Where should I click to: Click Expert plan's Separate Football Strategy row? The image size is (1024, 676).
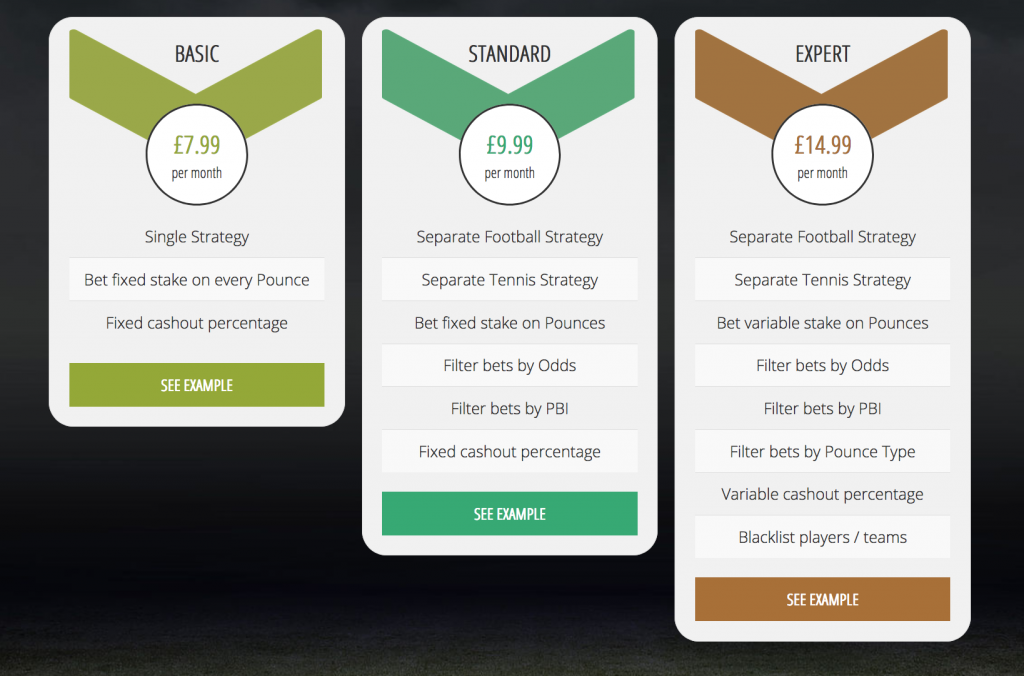(822, 236)
